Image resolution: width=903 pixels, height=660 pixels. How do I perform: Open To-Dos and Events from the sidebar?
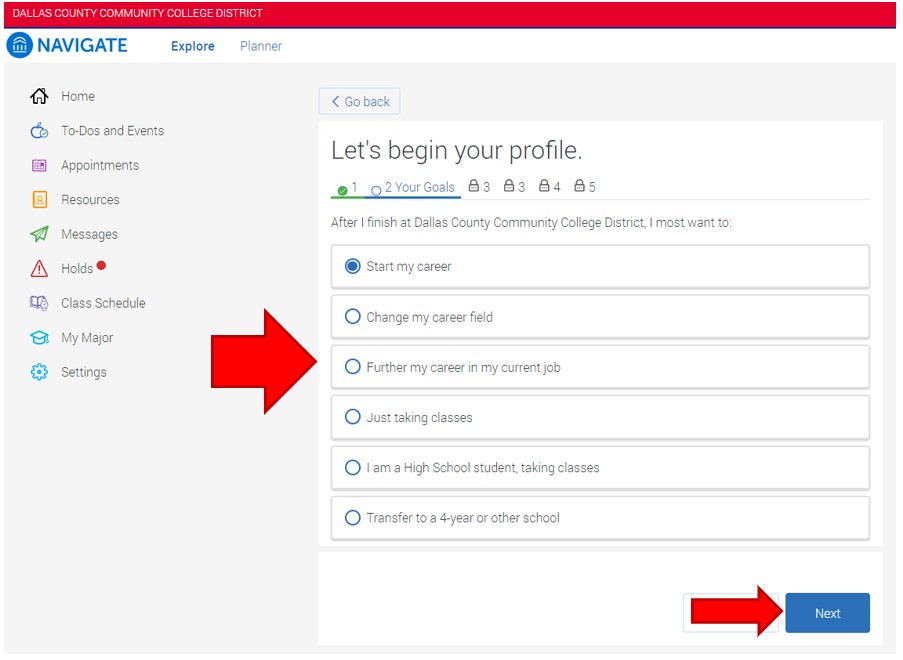37,131
